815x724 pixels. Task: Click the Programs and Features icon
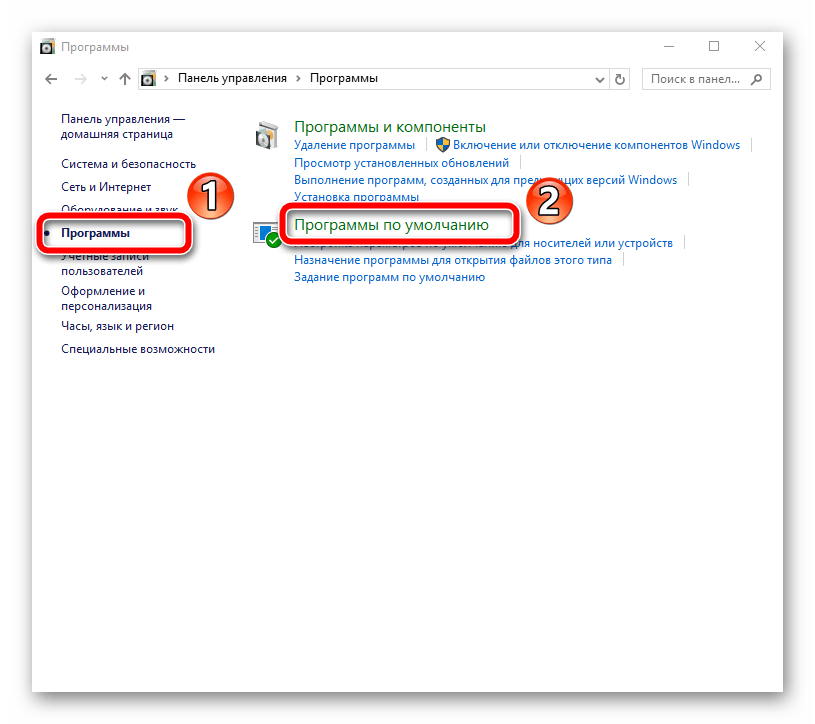pyautogui.click(x=267, y=135)
